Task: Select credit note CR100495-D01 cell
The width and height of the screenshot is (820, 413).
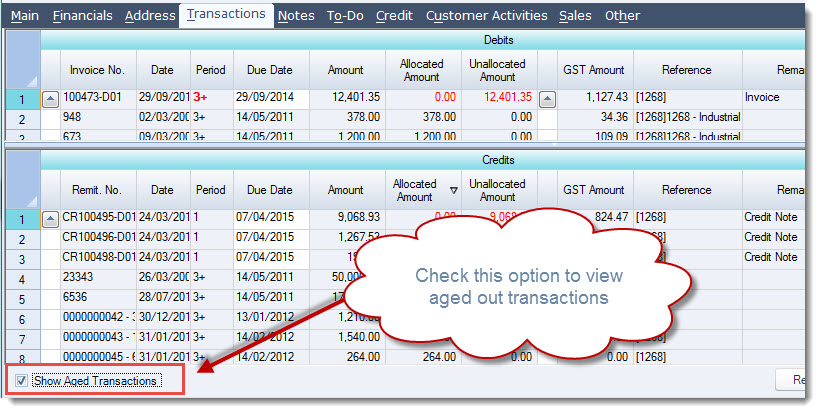Action: pyautogui.click(x=98, y=217)
